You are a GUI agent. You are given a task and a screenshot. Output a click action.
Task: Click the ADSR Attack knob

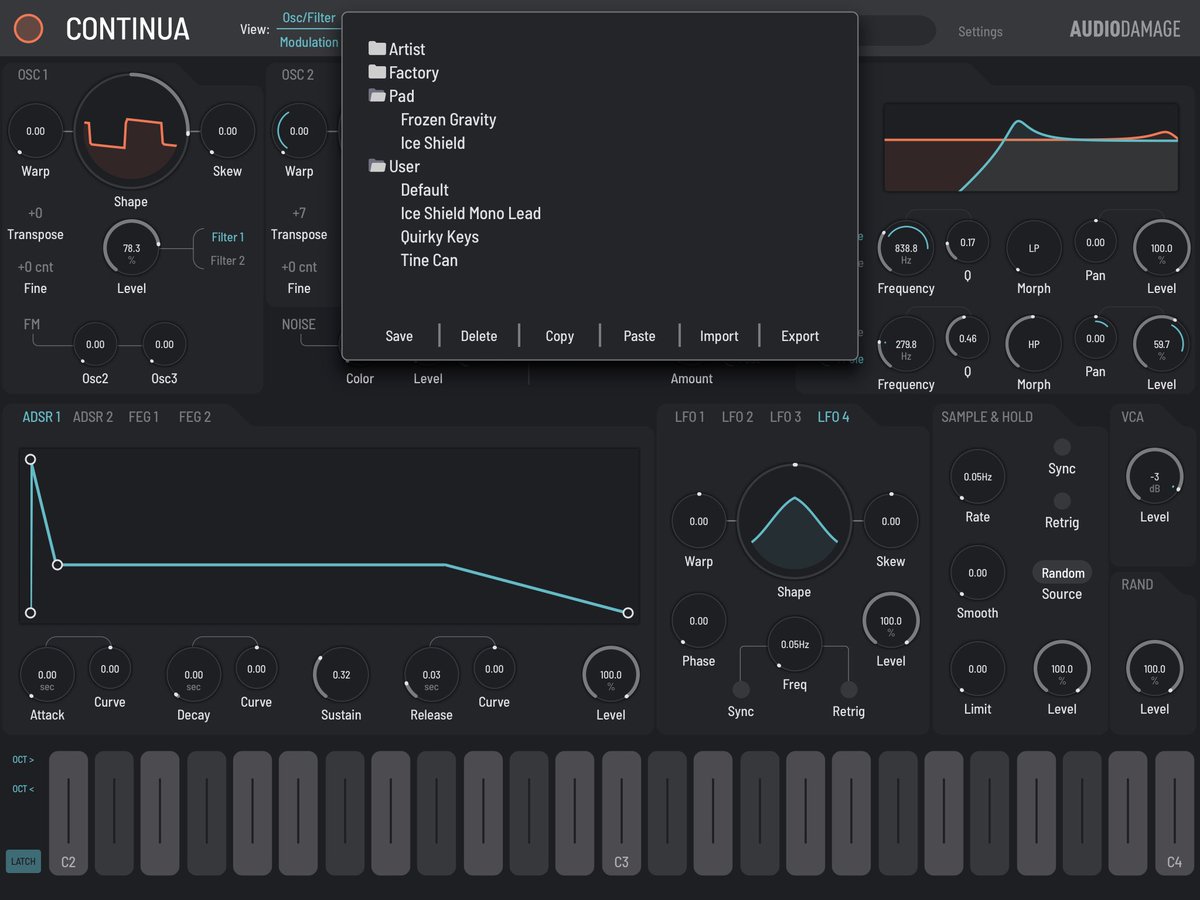click(47, 674)
